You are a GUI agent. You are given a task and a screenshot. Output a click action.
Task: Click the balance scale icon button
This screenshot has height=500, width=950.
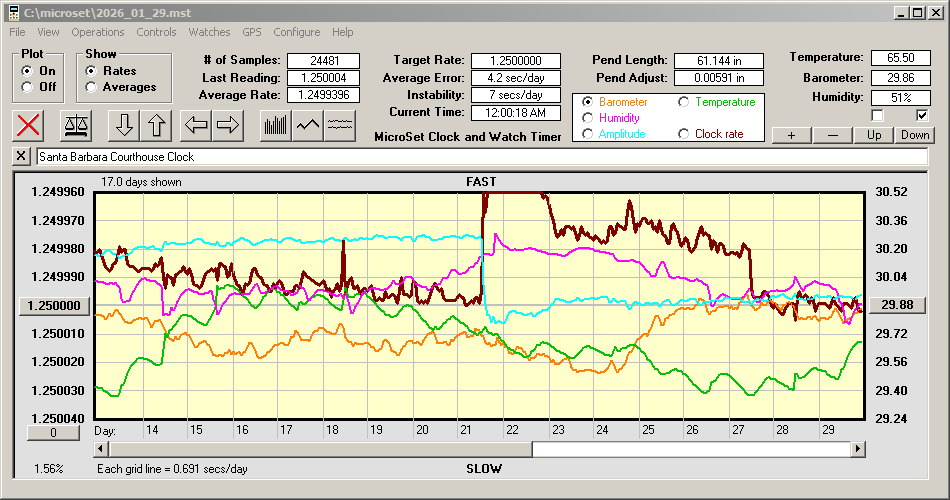(x=76, y=125)
